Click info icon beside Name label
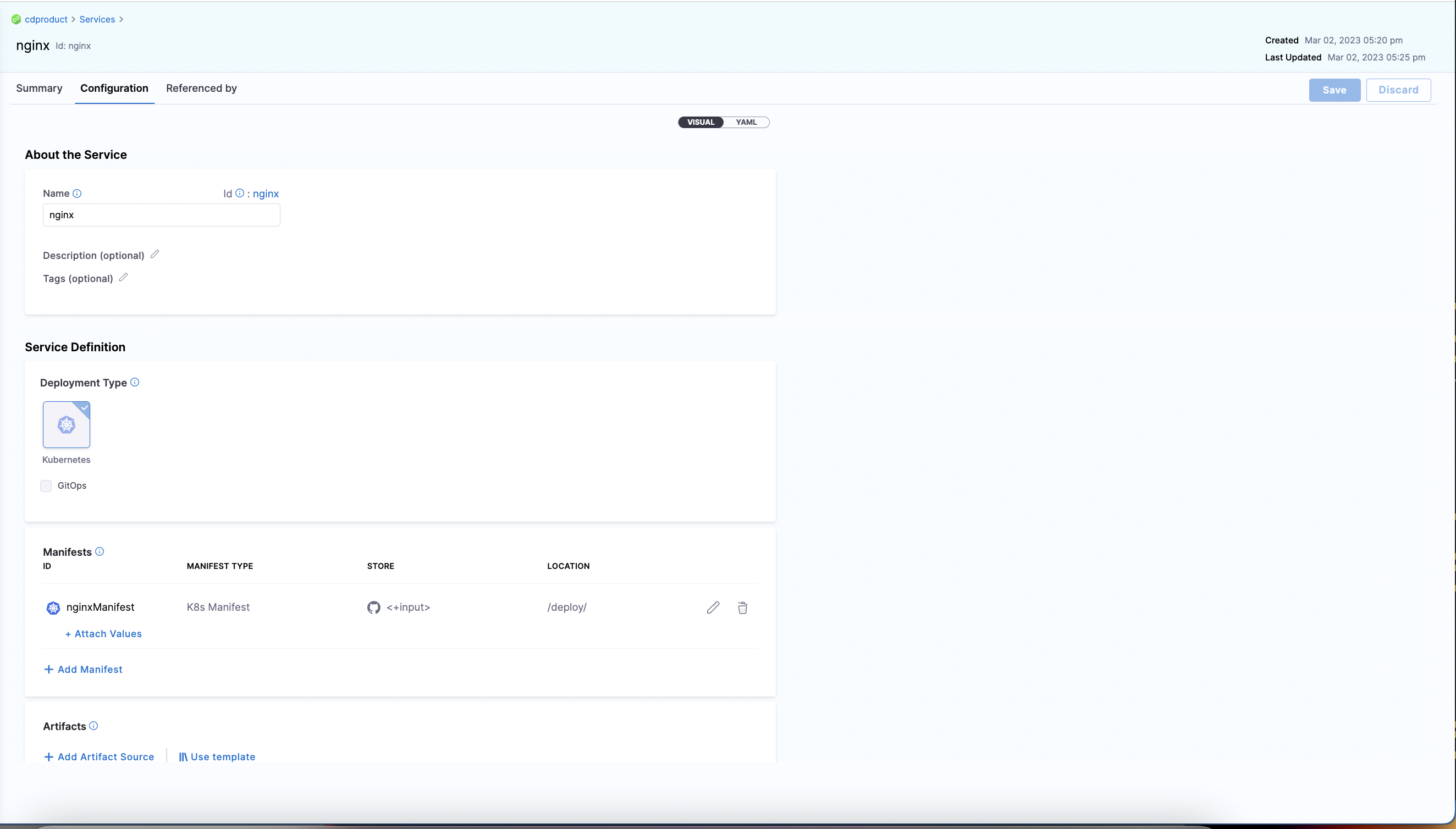 (77, 194)
